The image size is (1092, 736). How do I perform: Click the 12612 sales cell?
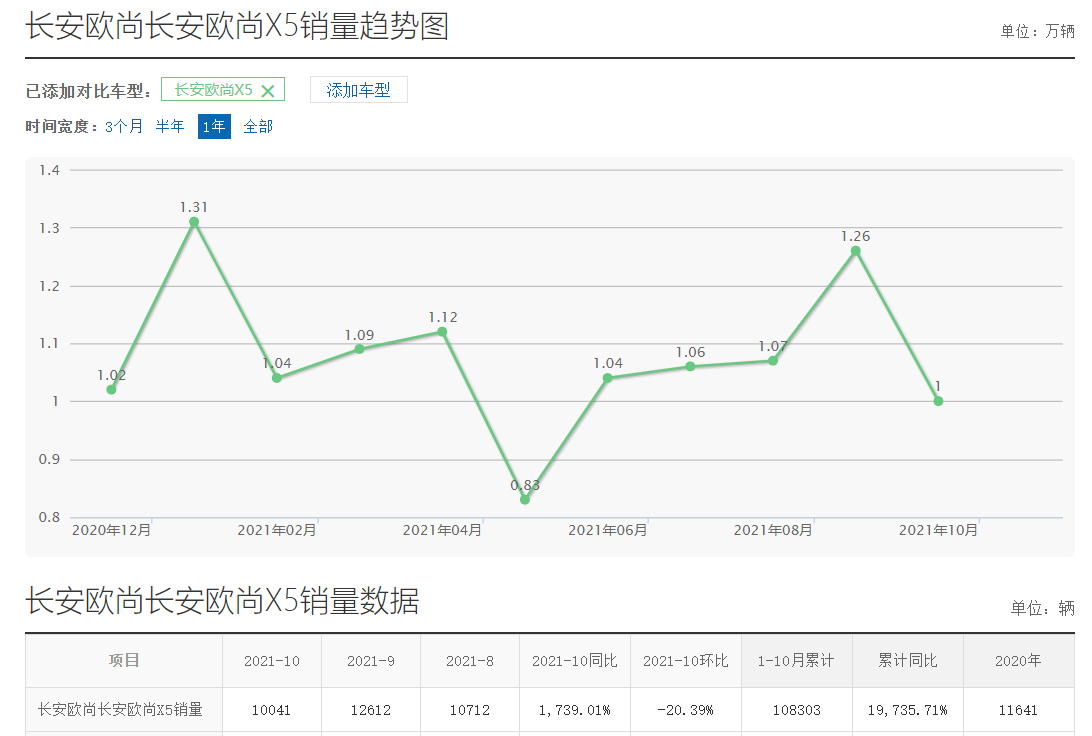[x=371, y=710]
